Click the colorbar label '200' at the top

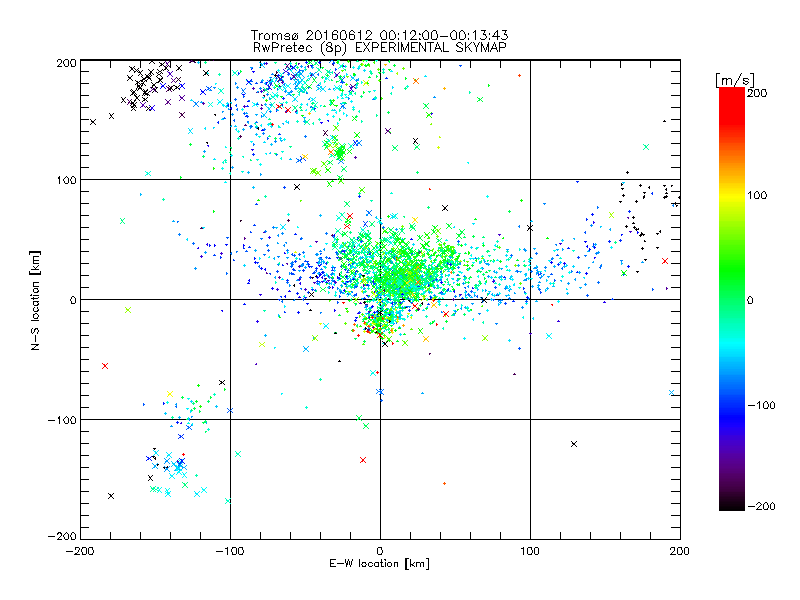(x=757, y=93)
